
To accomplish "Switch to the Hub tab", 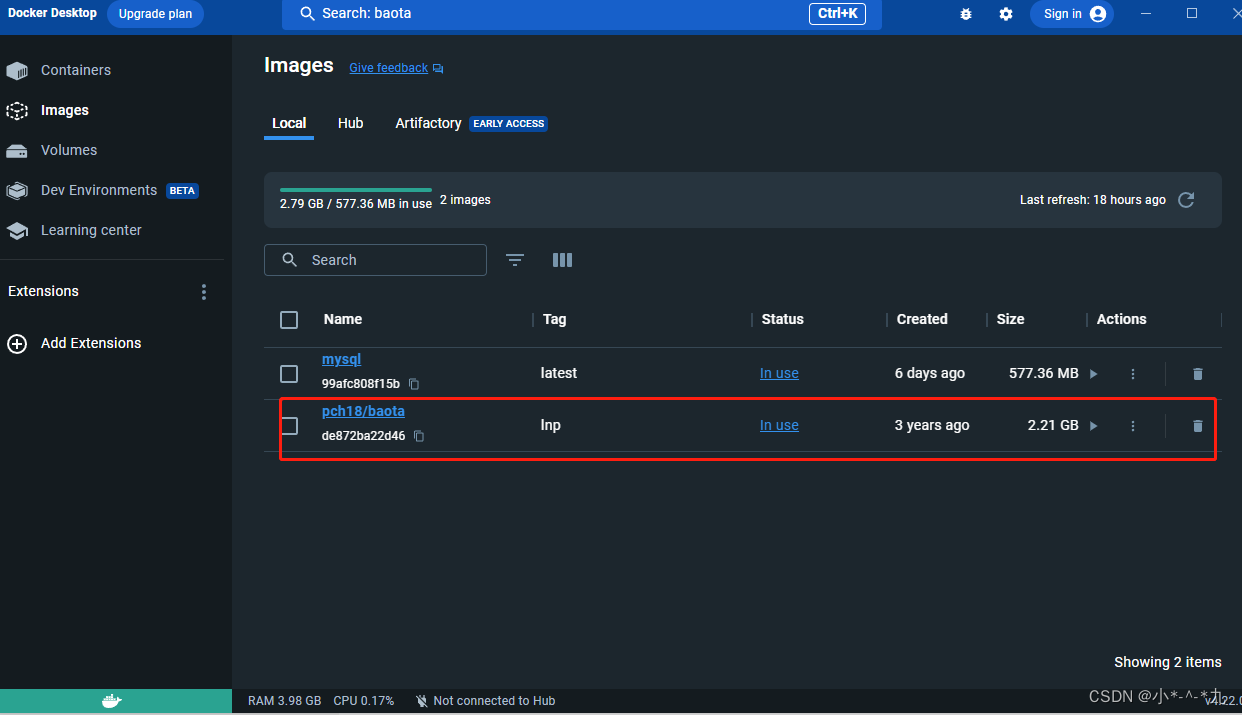I will tap(351, 123).
